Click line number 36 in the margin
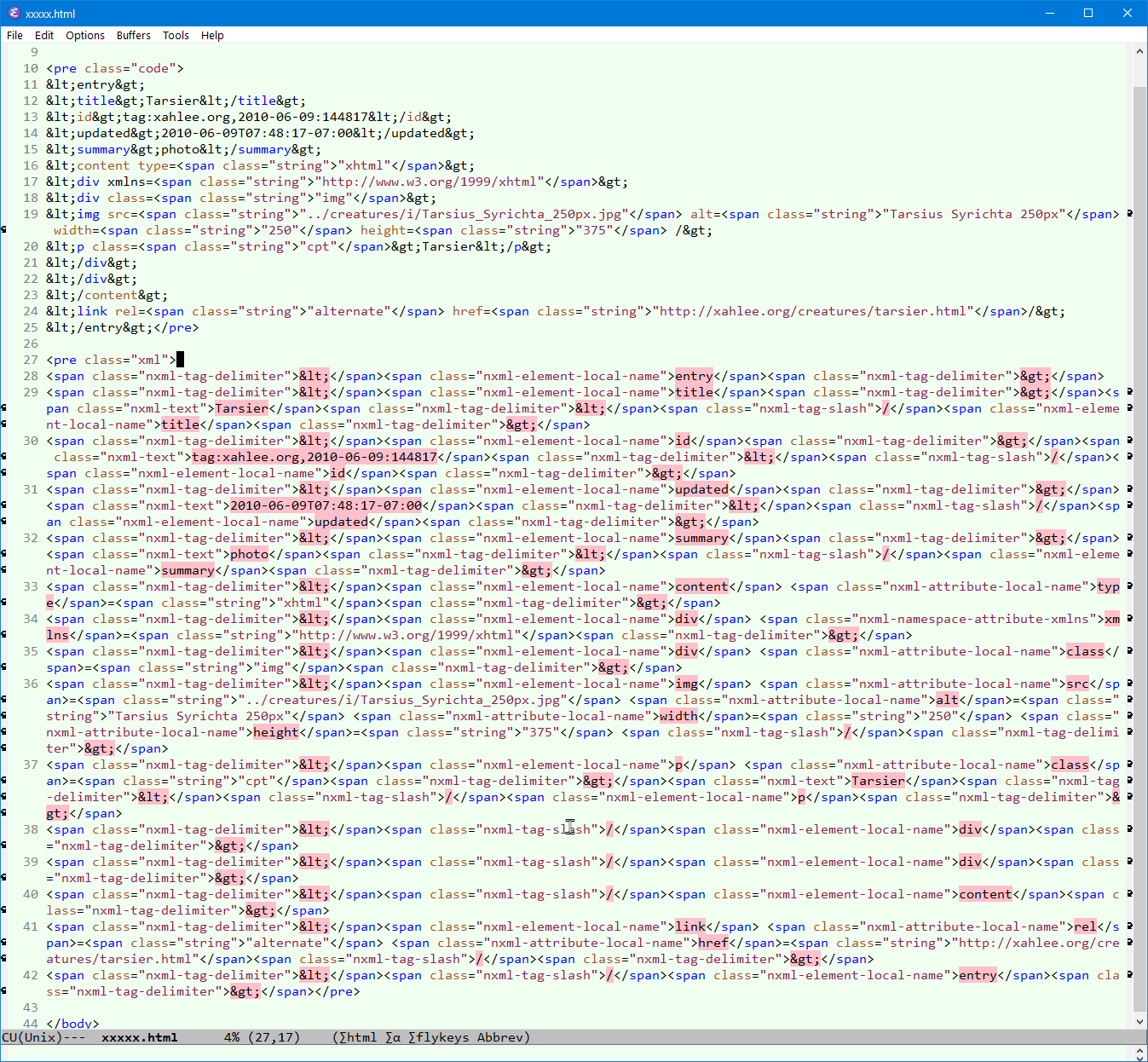 point(31,684)
